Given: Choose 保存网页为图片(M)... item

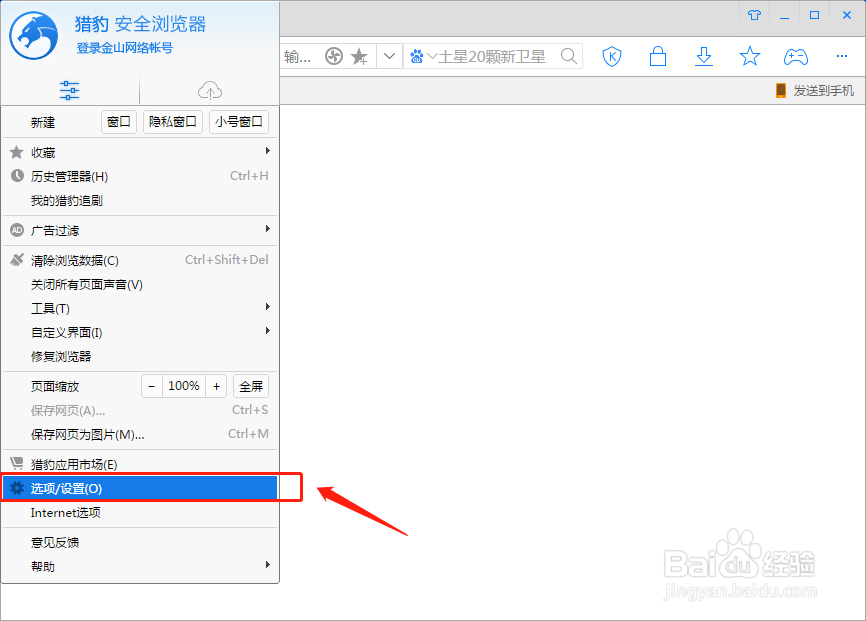Looking at the screenshot, I should click(x=140, y=434).
